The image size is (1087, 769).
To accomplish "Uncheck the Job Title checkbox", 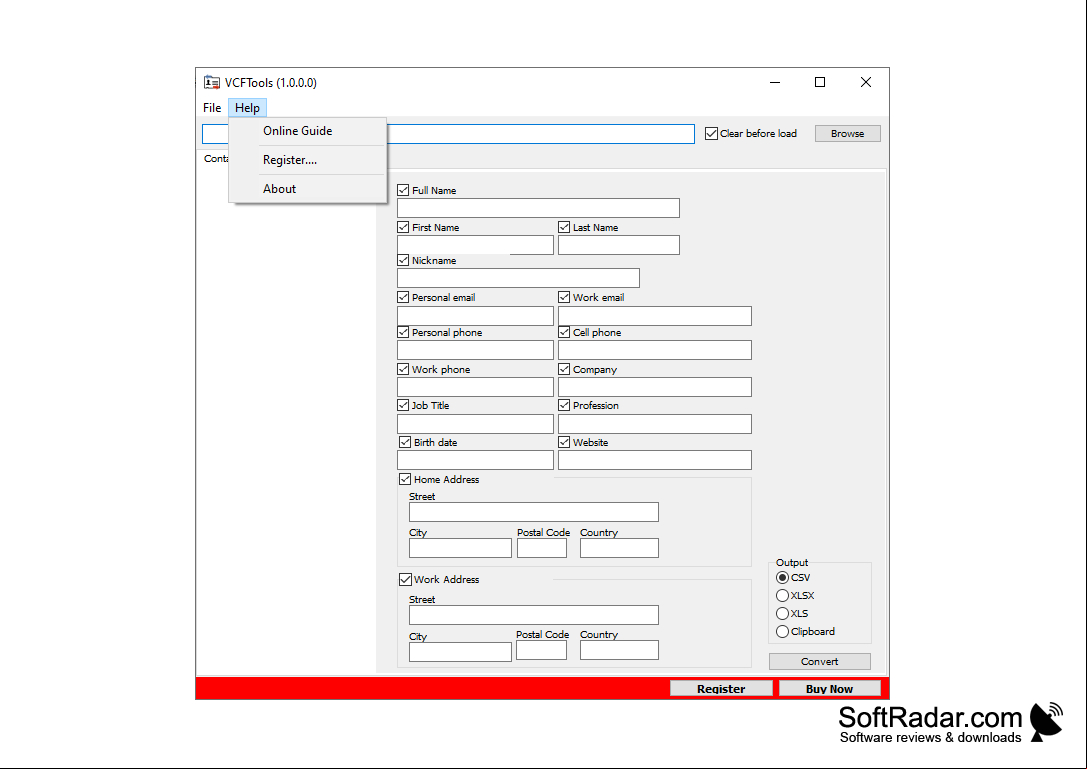I will [x=403, y=406].
